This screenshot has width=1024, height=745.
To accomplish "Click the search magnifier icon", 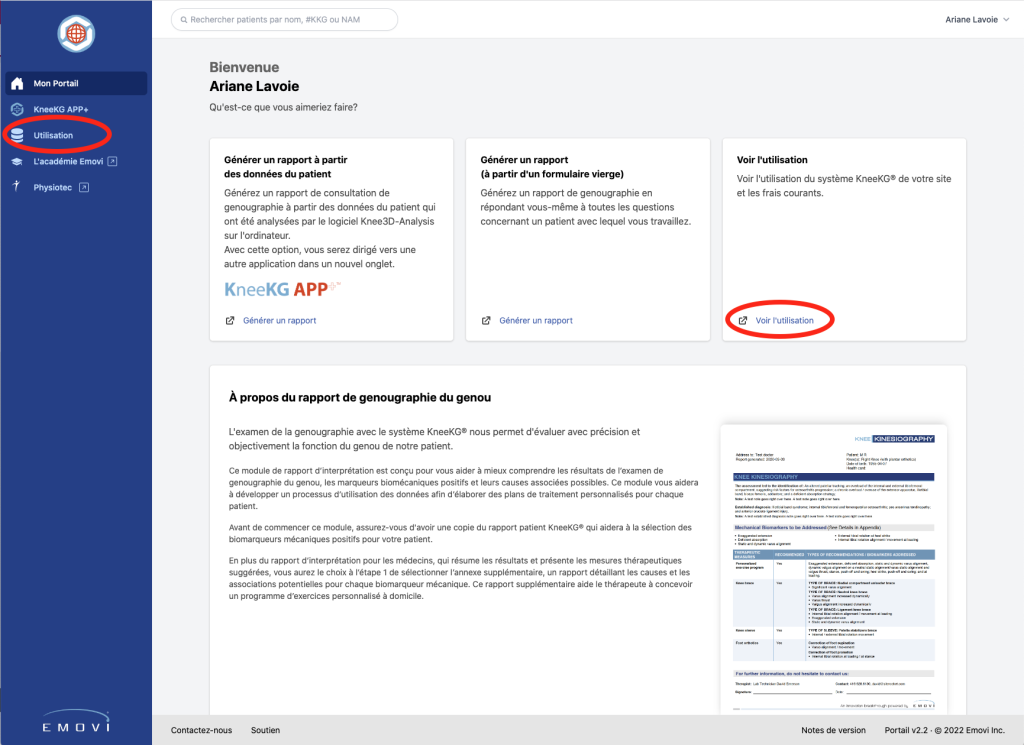I will [x=184, y=20].
